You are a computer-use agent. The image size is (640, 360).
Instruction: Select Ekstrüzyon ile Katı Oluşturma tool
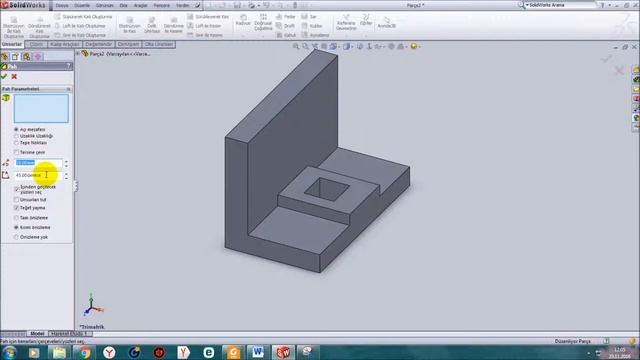[x=13, y=27]
